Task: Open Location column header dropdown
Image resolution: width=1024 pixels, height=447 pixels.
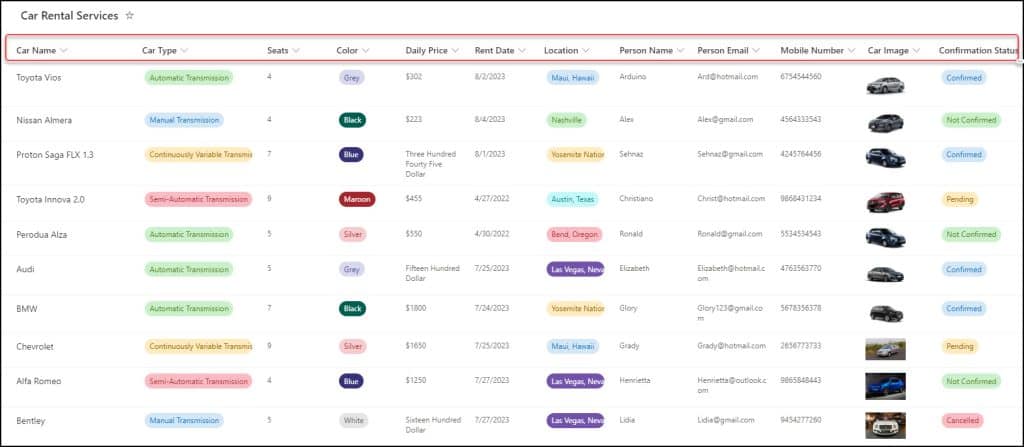Action: (586, 50)
